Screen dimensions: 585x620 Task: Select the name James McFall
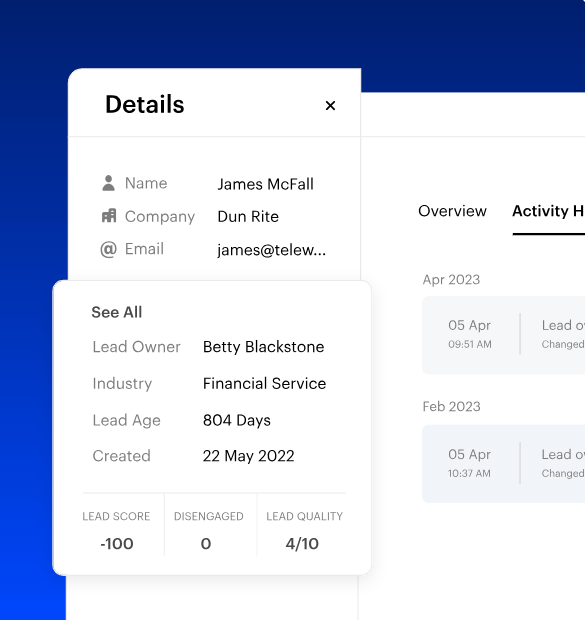click(x=265, y=184)
